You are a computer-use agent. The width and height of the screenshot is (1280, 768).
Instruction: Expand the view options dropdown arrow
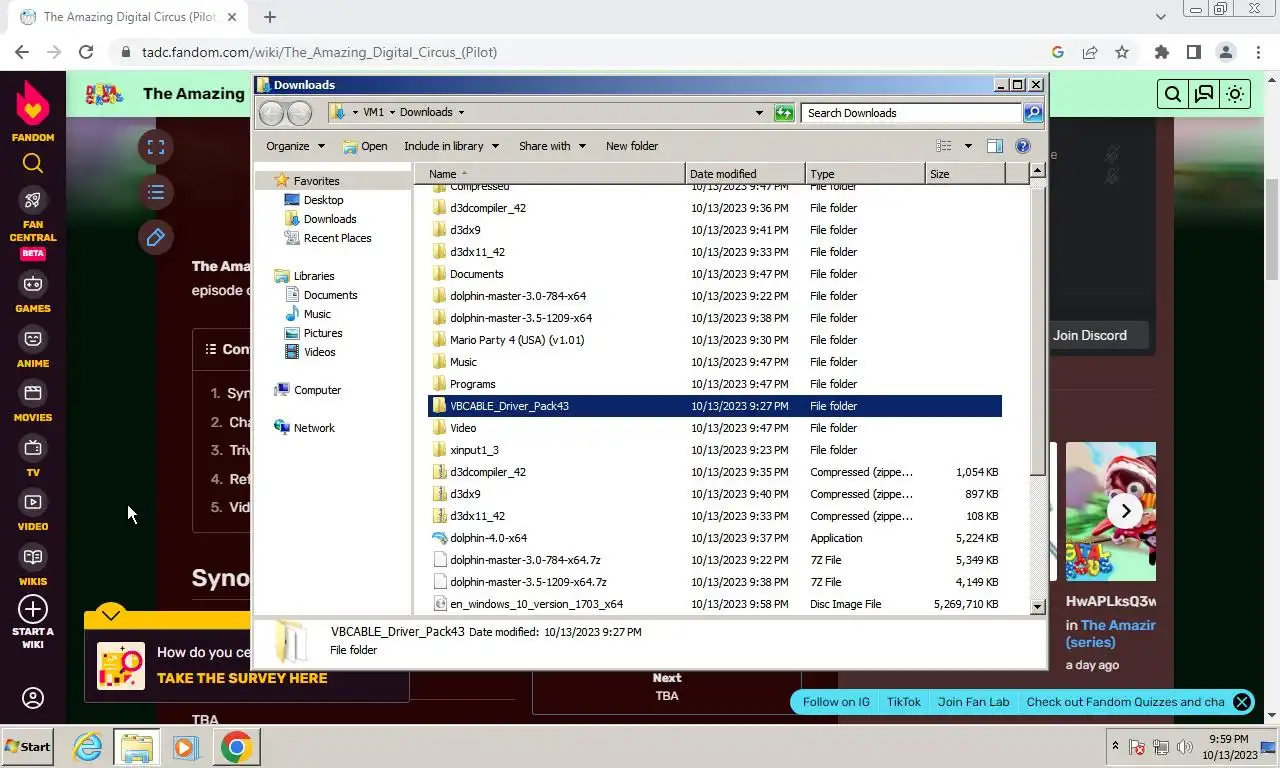pos(968,146)
